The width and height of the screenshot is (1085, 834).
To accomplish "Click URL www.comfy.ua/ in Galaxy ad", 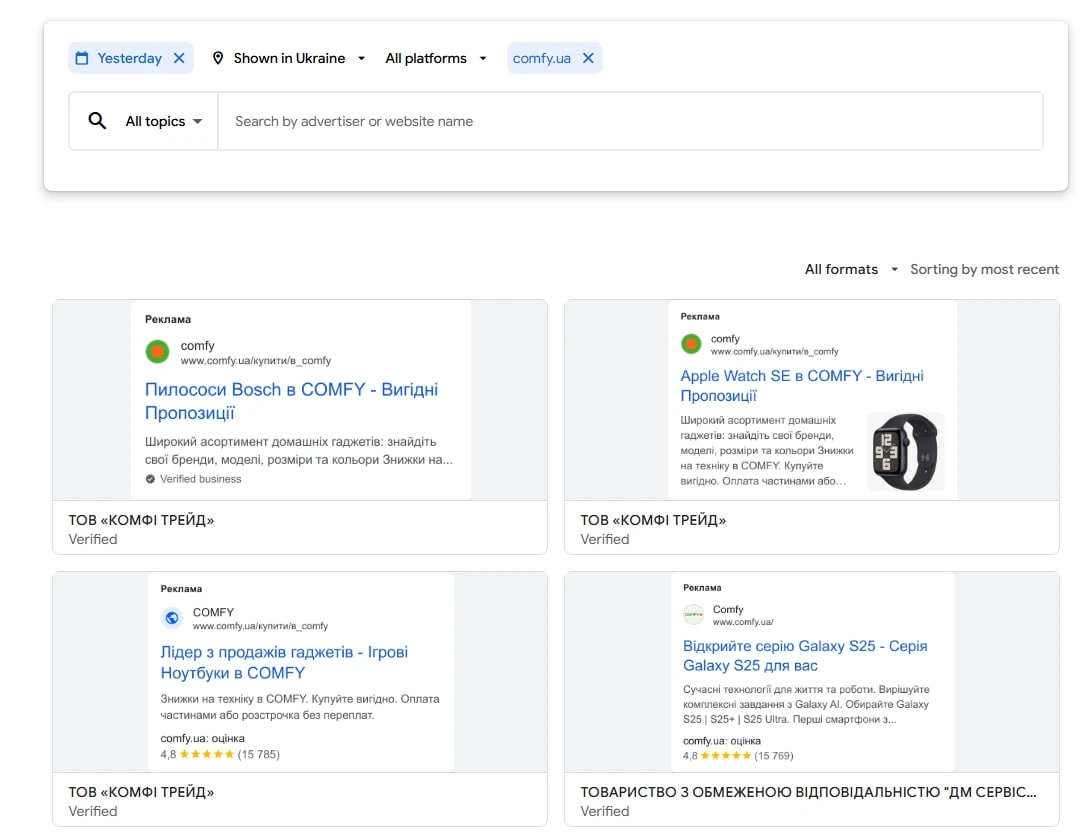I will pos(743,622).
